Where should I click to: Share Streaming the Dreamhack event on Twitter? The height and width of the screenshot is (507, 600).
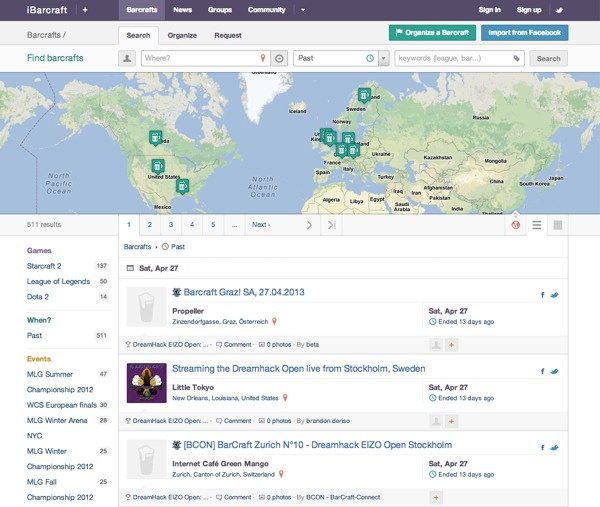tap(554, 371)
